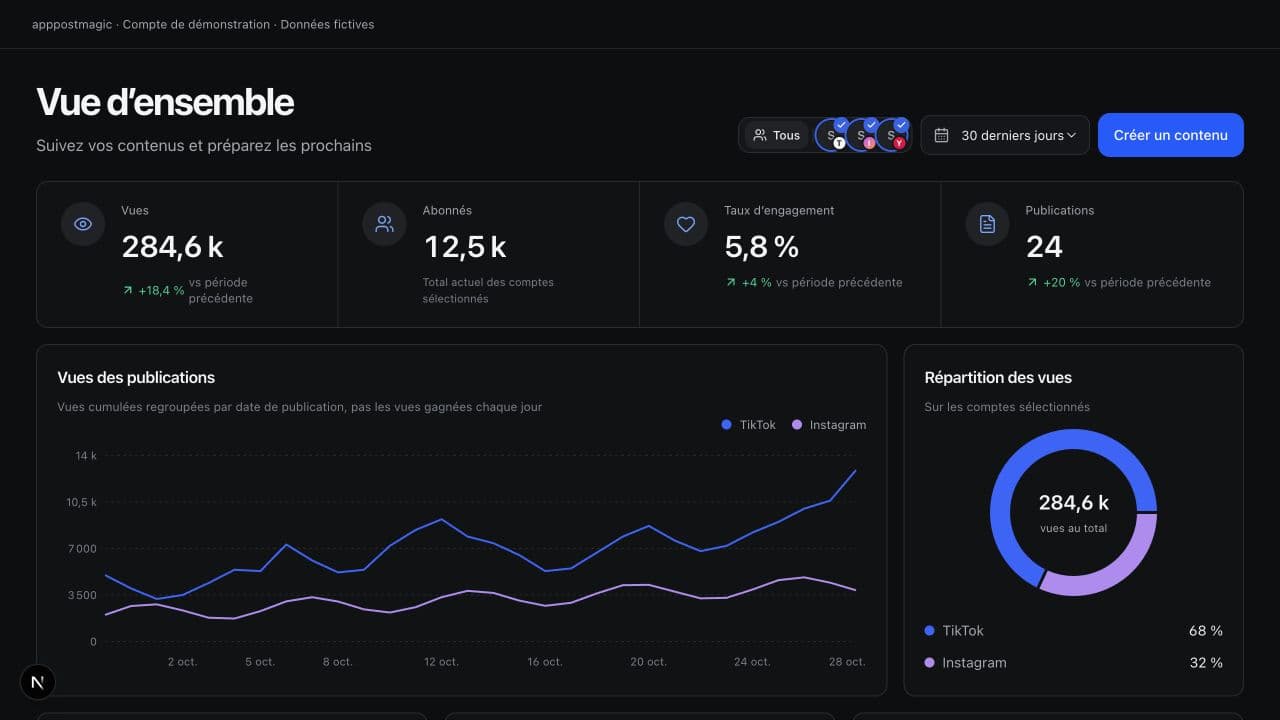Screen dimensions: 1280x720
Task: Click the round N logo badge
Action: tap(38, 682)
